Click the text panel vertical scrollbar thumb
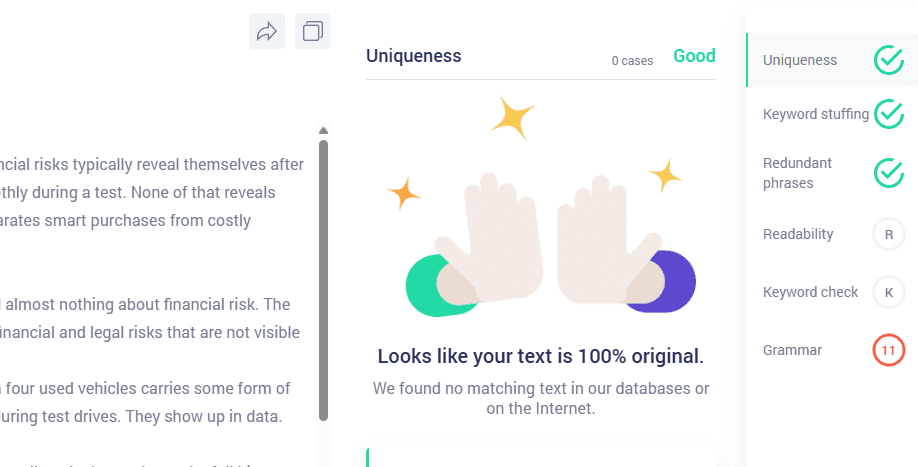 tap(323, 280)
